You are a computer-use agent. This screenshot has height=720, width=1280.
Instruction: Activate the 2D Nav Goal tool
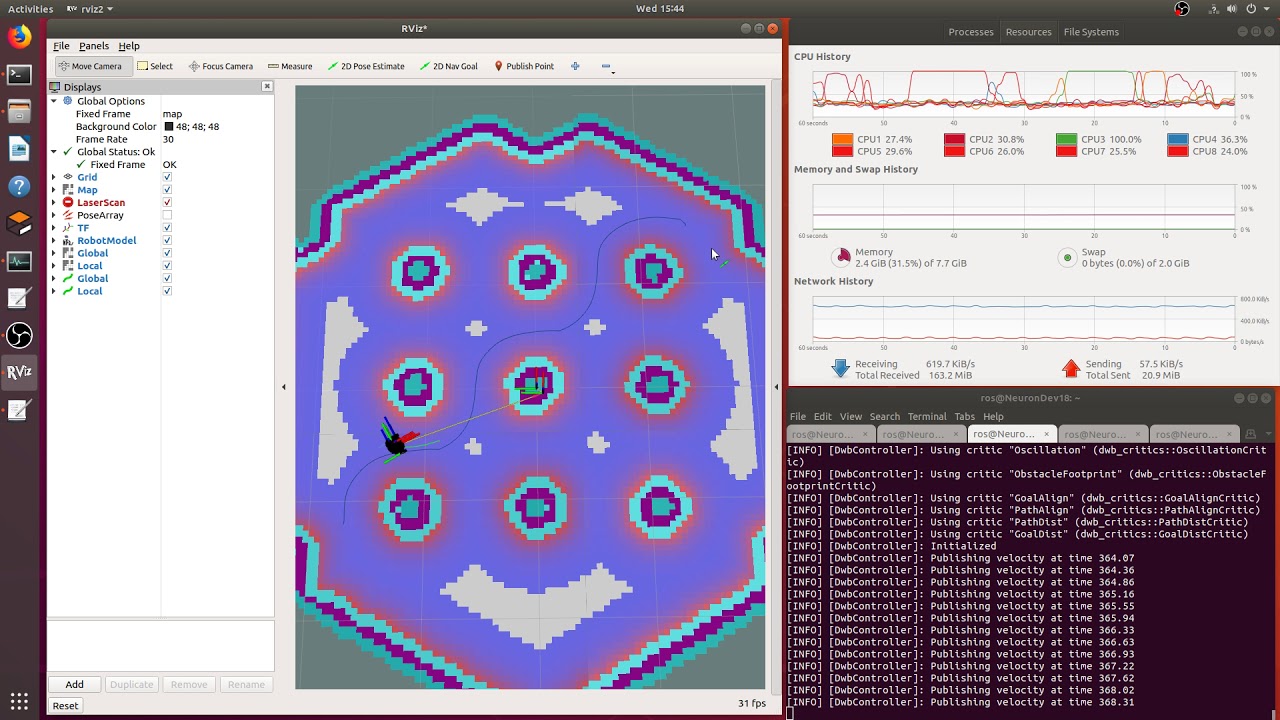pos(448,66)
